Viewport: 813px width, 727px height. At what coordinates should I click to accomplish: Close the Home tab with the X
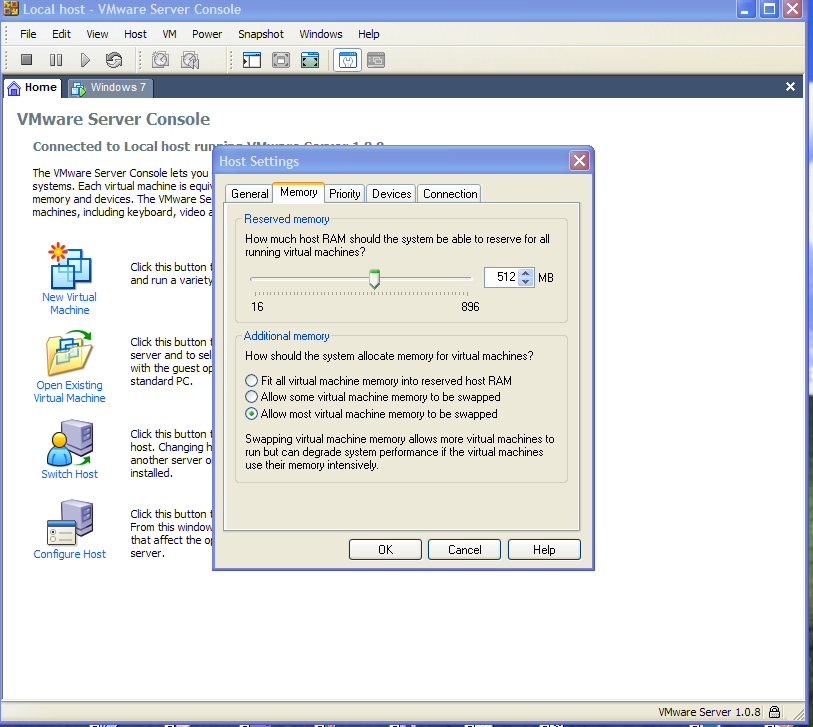[790, 87]
